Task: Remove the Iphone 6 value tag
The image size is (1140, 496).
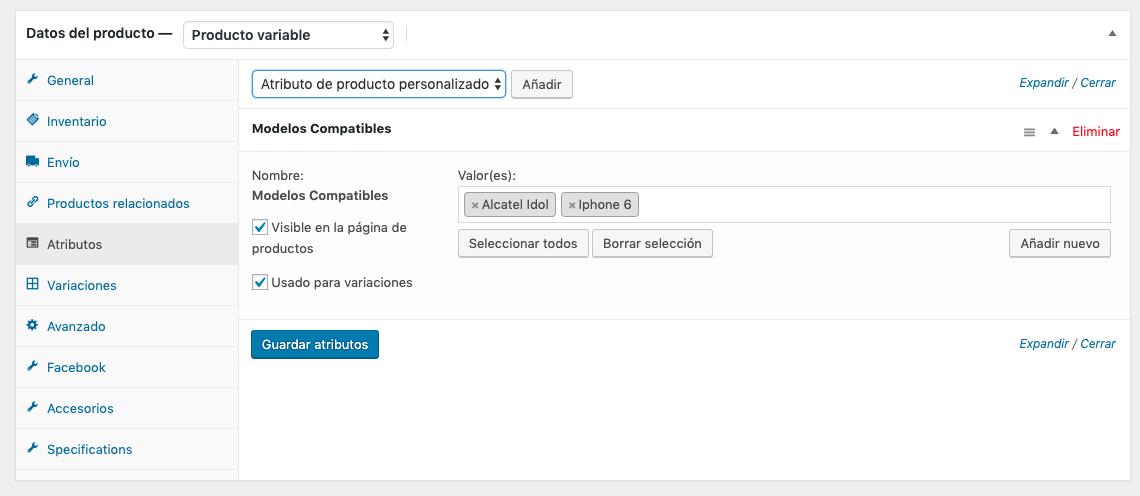Action: [571, 205]
